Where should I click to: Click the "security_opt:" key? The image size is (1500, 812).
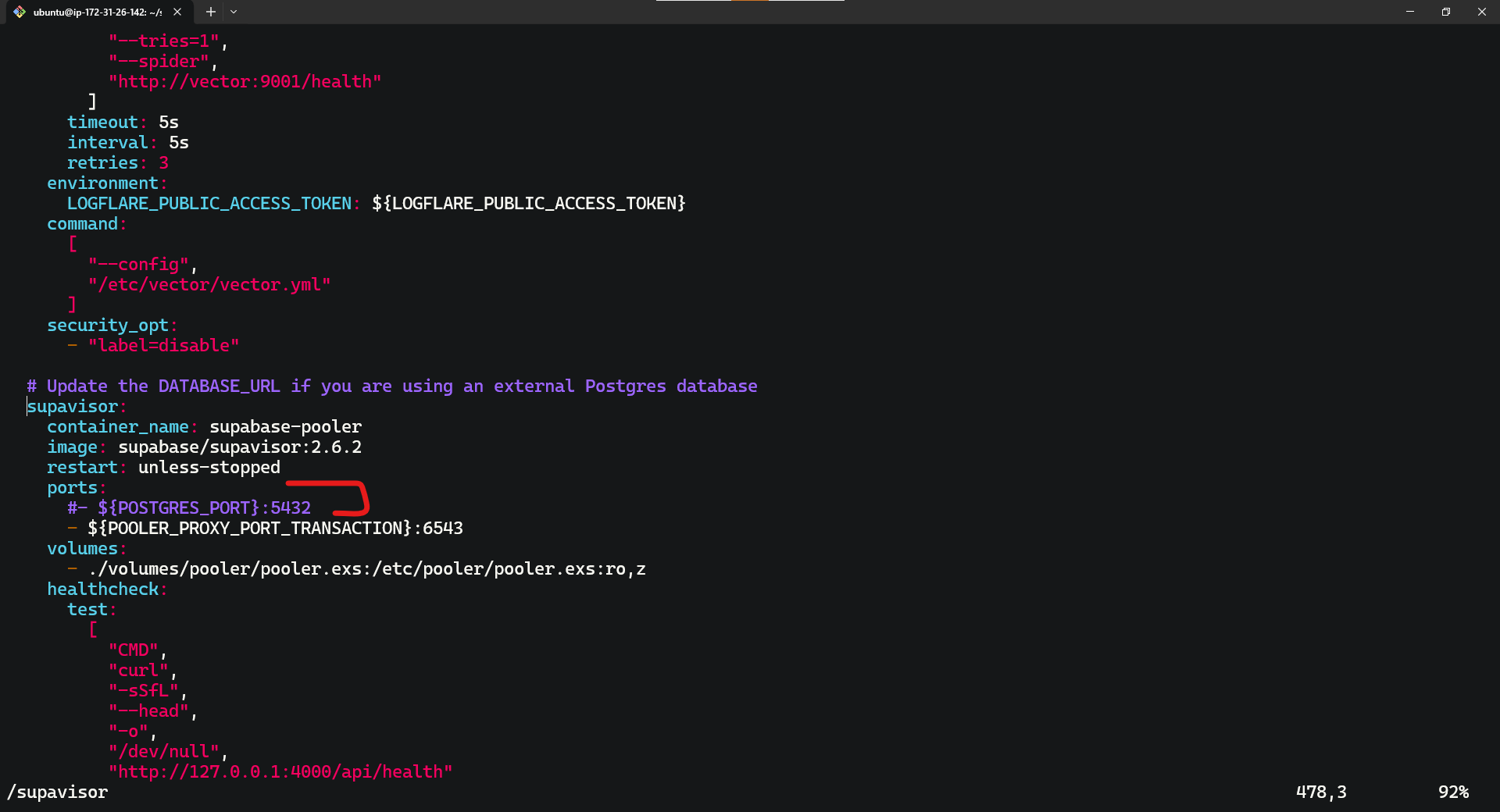(x=112, y=326)
